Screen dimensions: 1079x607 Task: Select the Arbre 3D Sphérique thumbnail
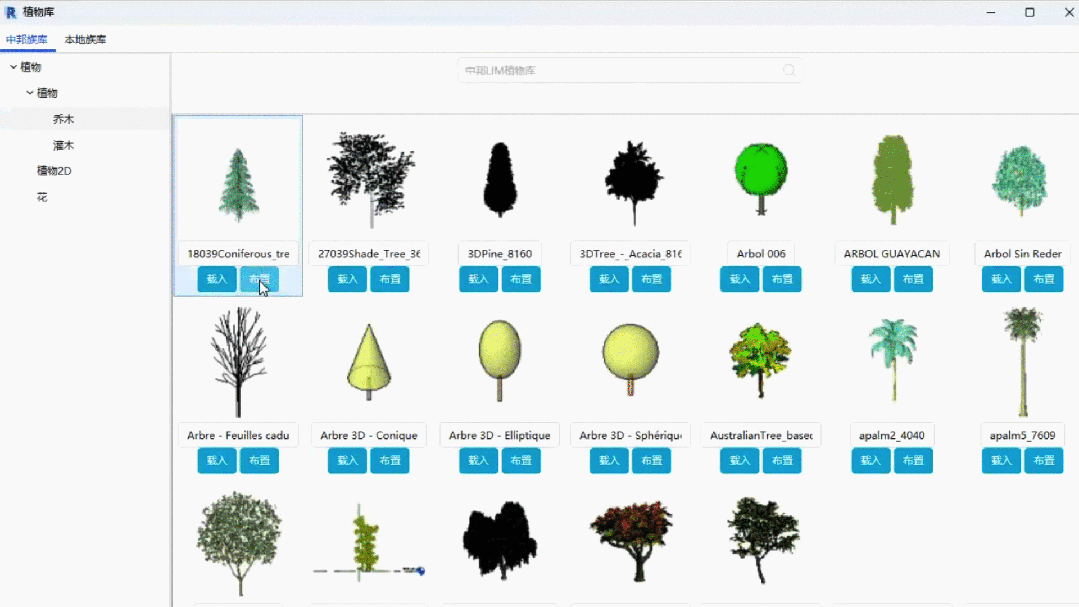[630, 359]
